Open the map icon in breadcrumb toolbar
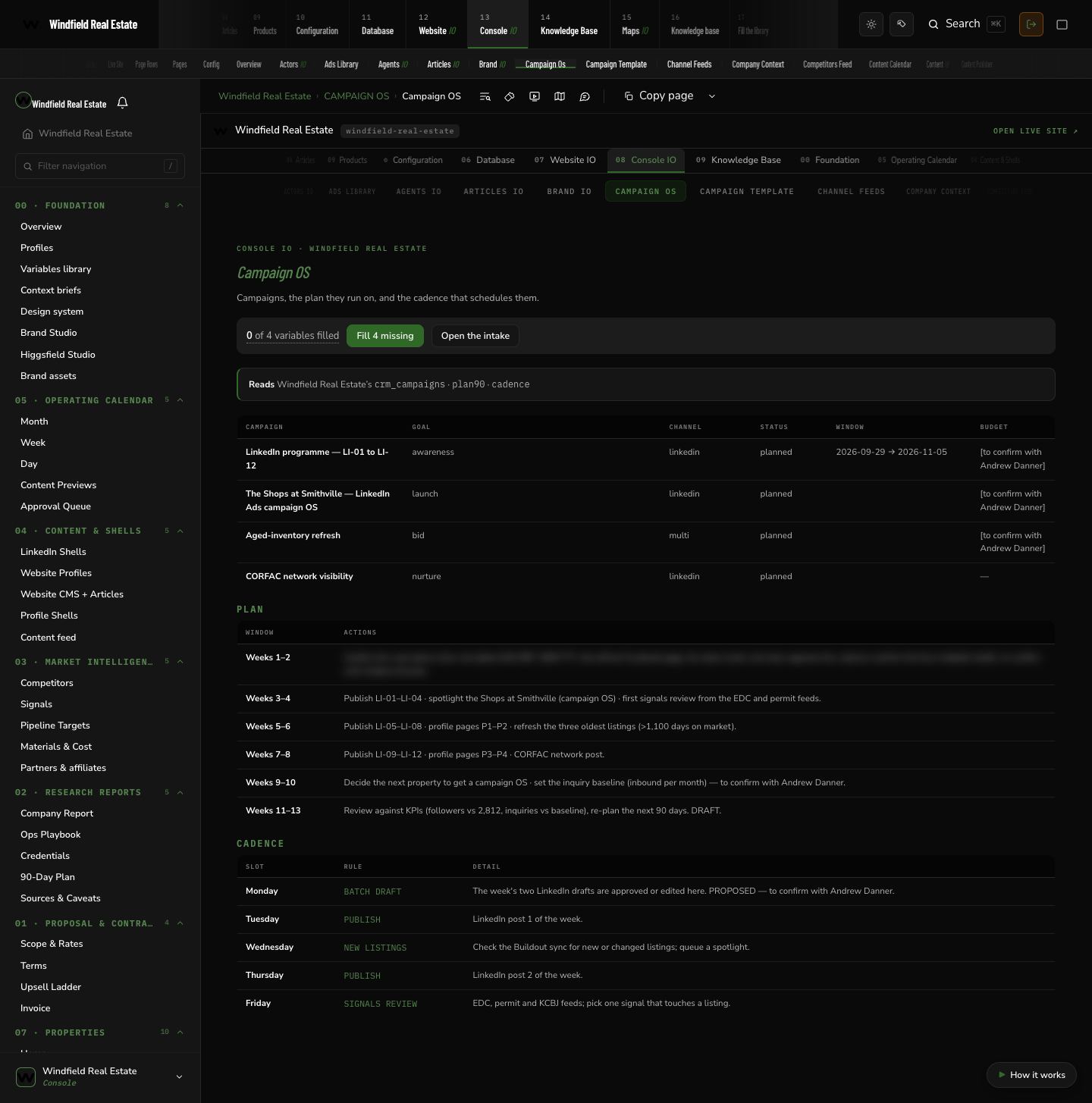This screenshot has width=1092, height=1103. (x=560, y=96)
